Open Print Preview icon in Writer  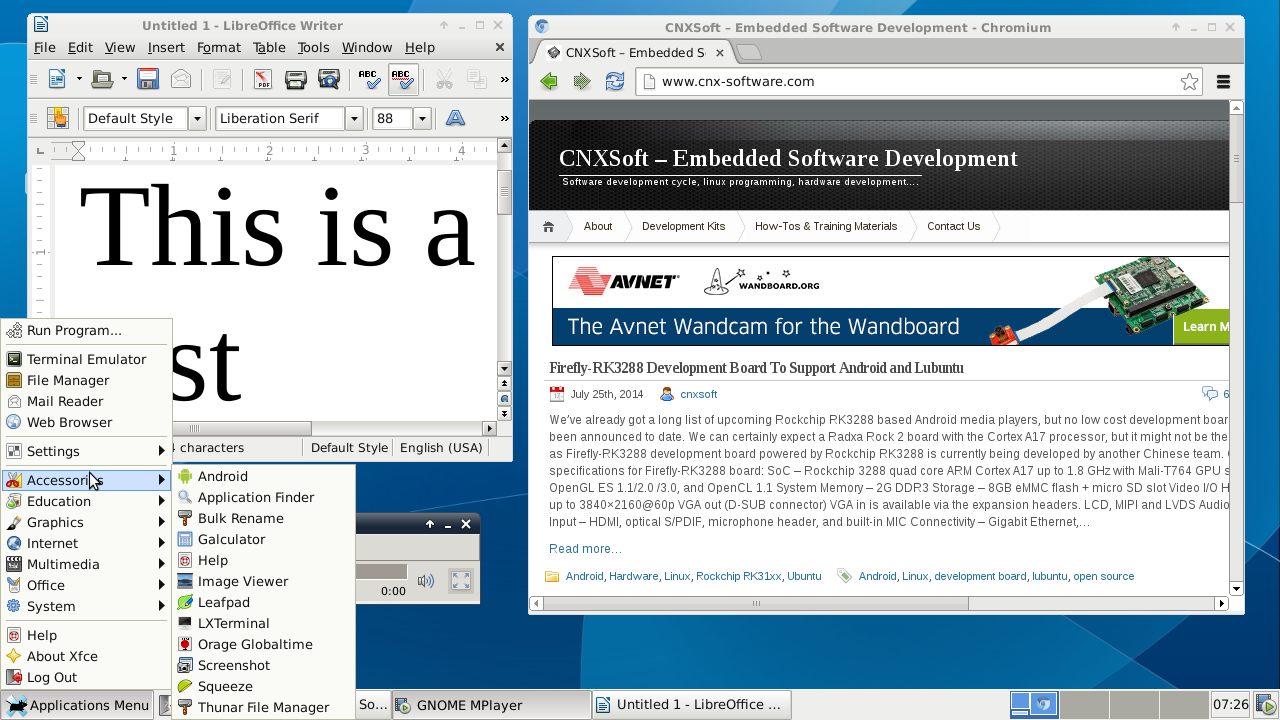coord(328,78)
